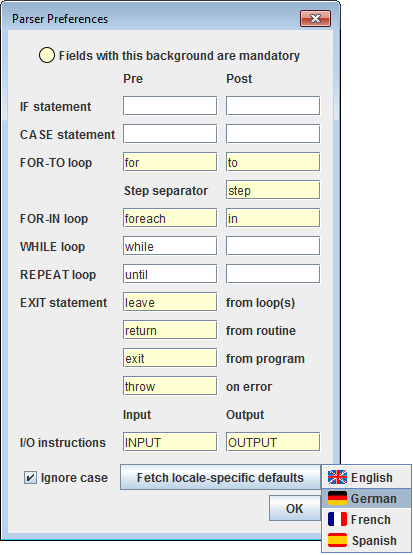Select the FOR-IN loop 'foreach' field
413x555 pixels.
point(170,218)
